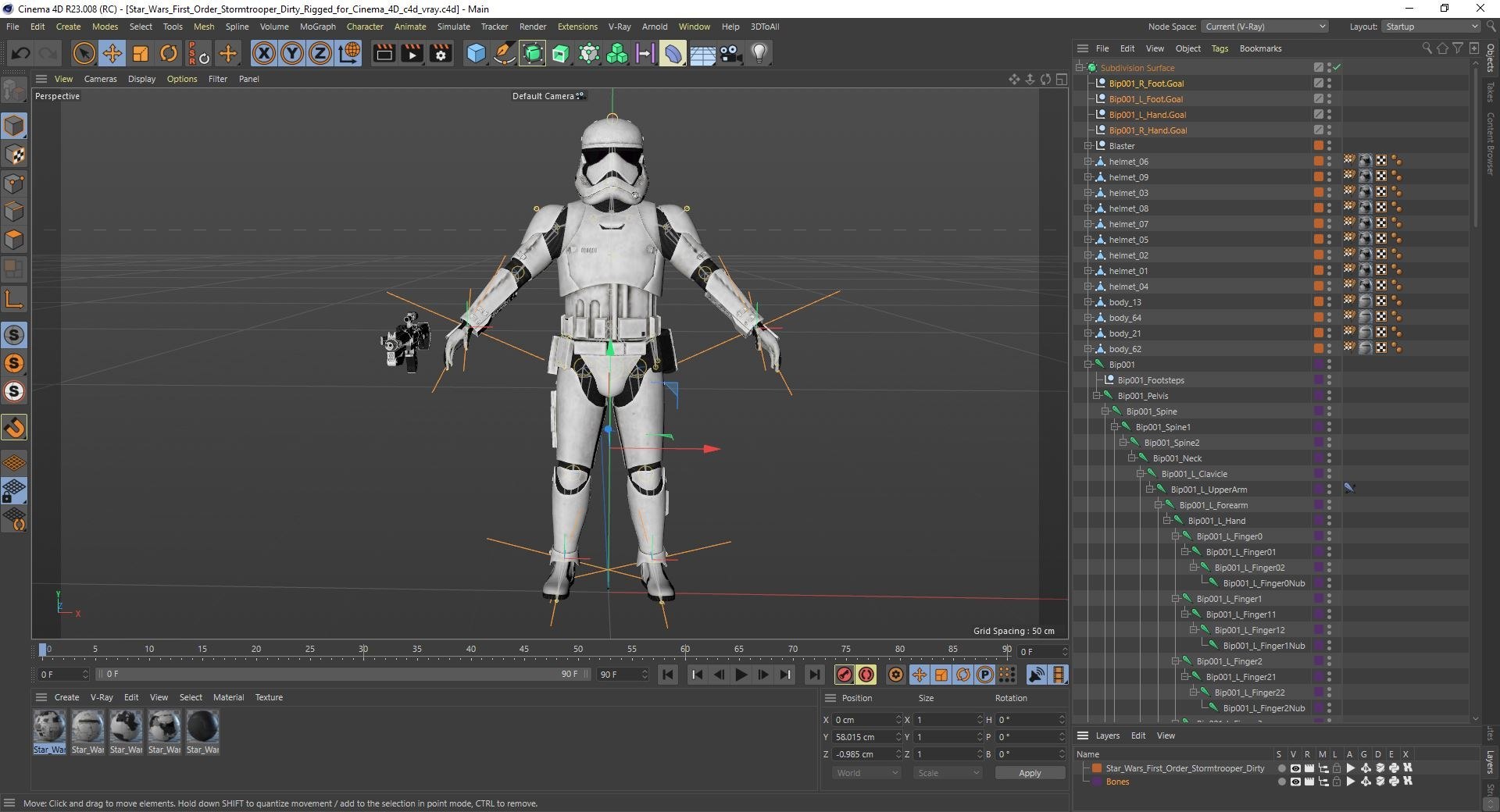Viewport: 1500px width, 812px height.
Task: Toggle visibility eye for Bones layer
Action: pos(1295,782)
